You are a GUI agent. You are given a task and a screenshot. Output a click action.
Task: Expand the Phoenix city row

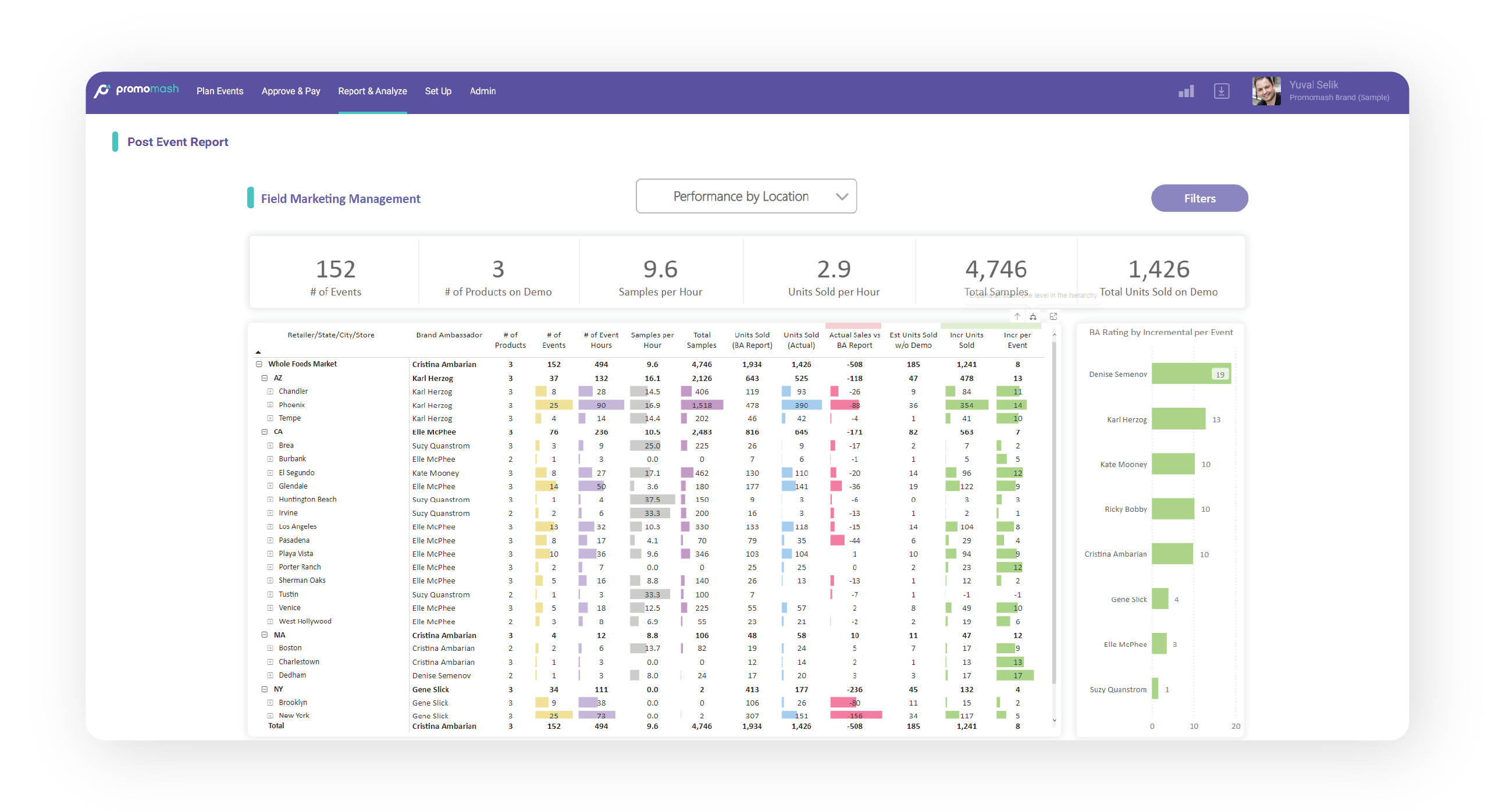coord(270,405)
